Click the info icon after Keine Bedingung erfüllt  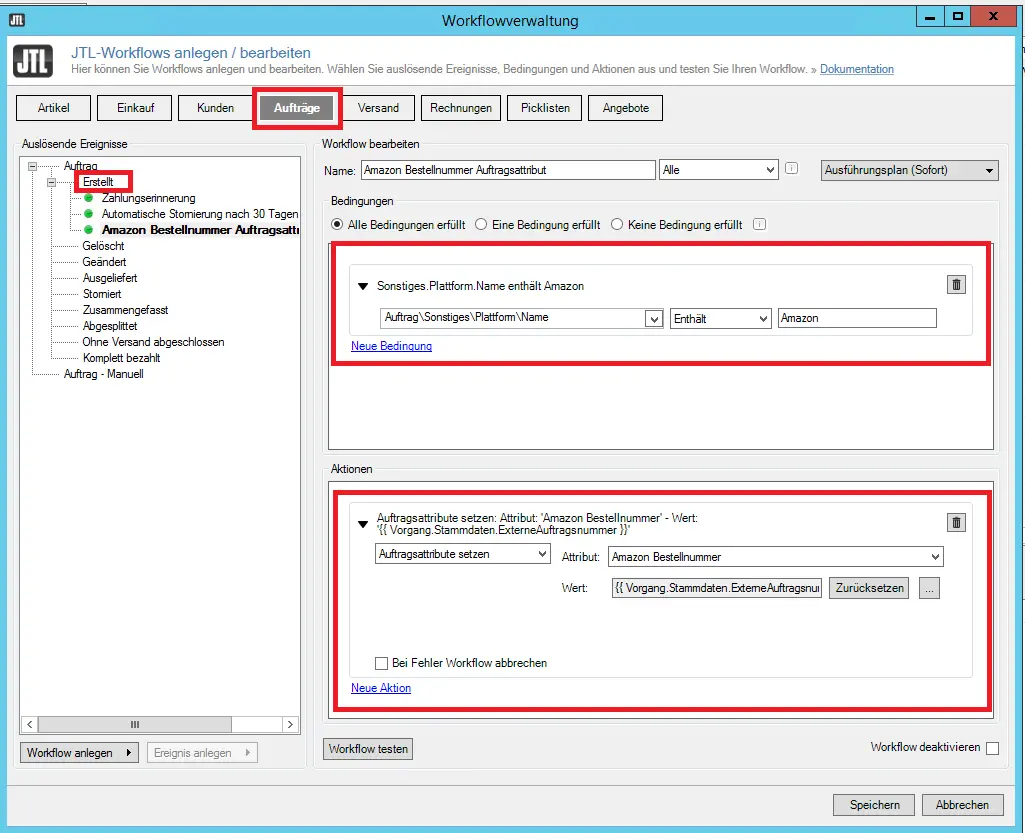759,224
